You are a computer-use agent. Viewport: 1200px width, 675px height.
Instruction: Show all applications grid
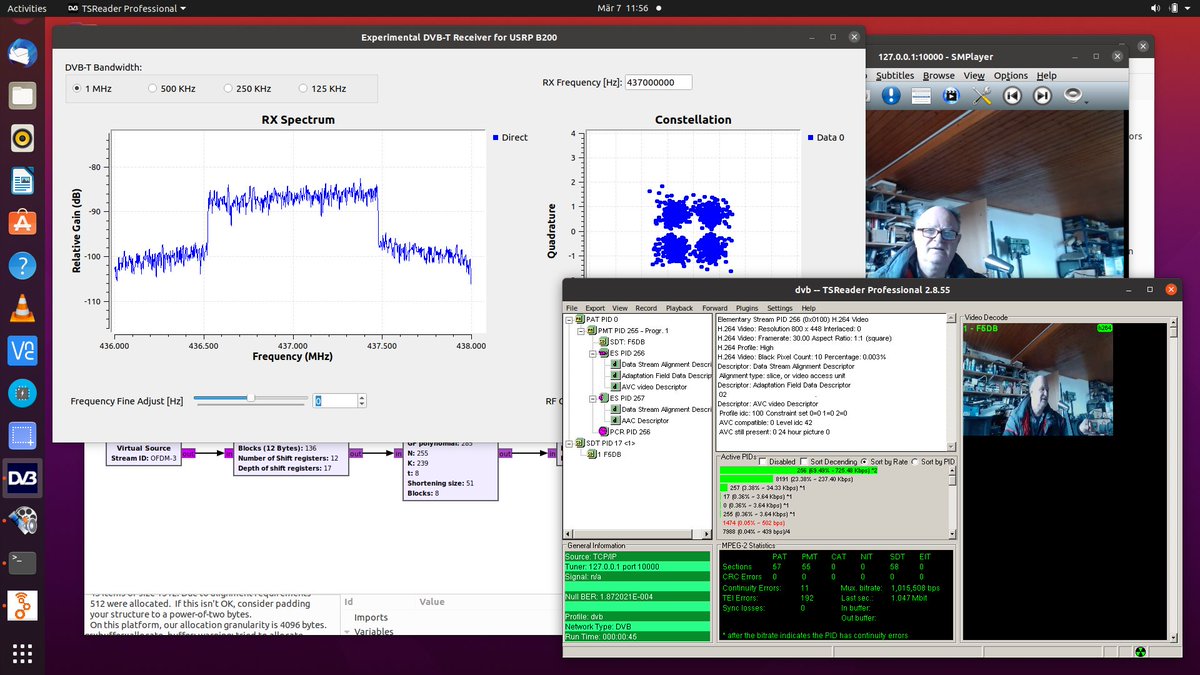pyautogui.click(x=22, y=653)
